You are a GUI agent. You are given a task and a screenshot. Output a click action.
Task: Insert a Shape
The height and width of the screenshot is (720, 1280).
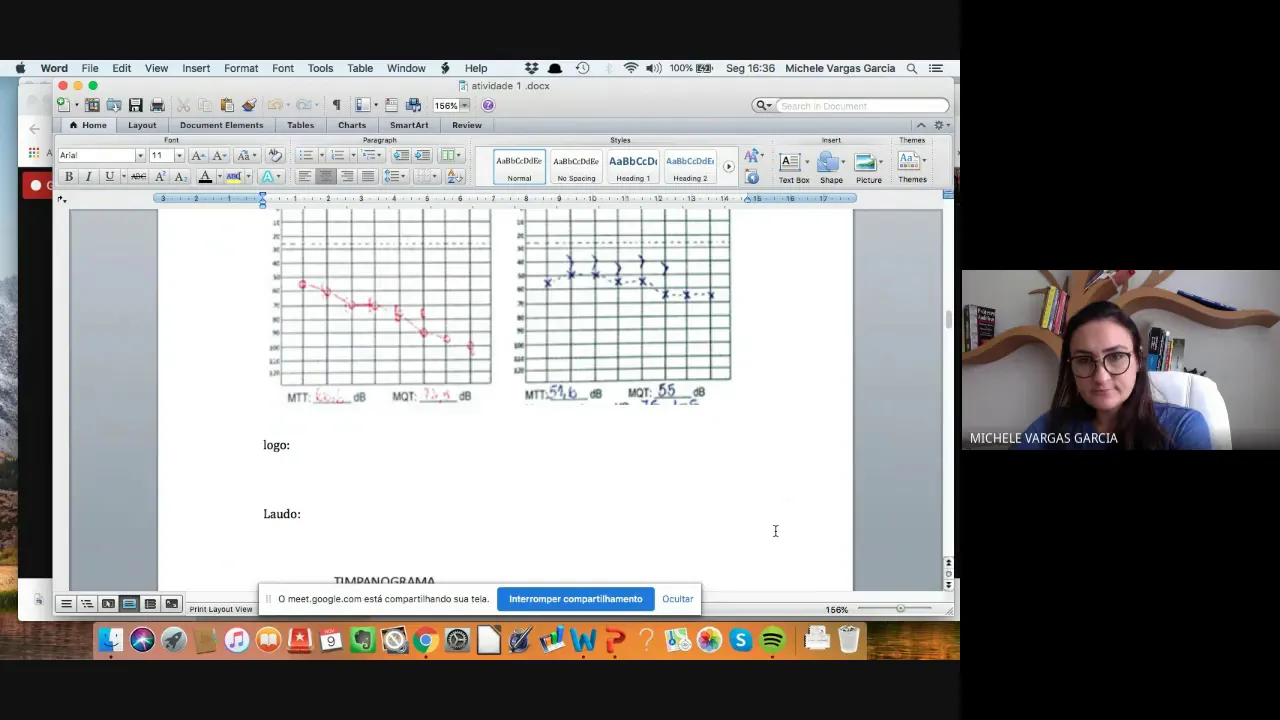831,166
